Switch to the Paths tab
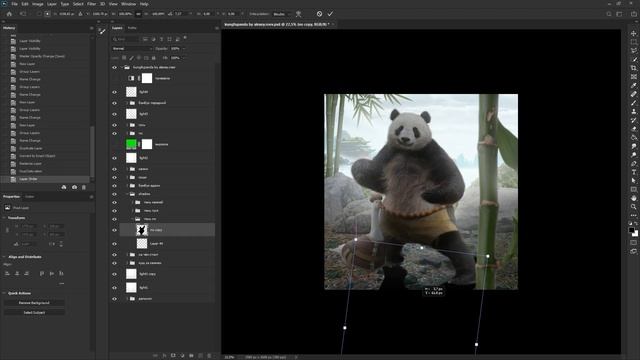Viewport: 640px width, 360px height. click(x=132, y=28)
